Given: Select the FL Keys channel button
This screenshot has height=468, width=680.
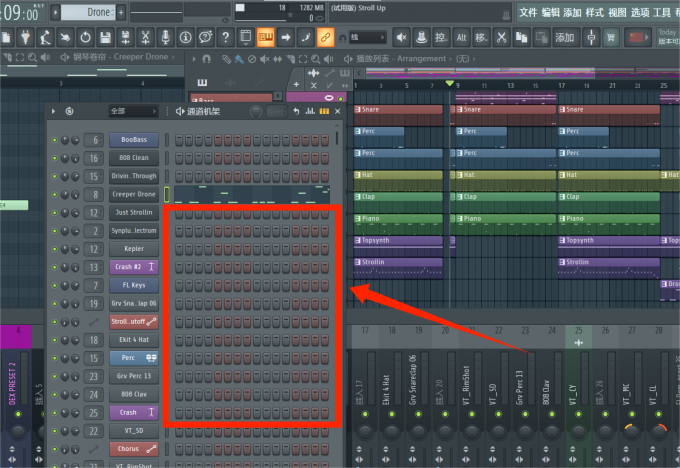Looking at the screenshot, I should coord(133,285).
